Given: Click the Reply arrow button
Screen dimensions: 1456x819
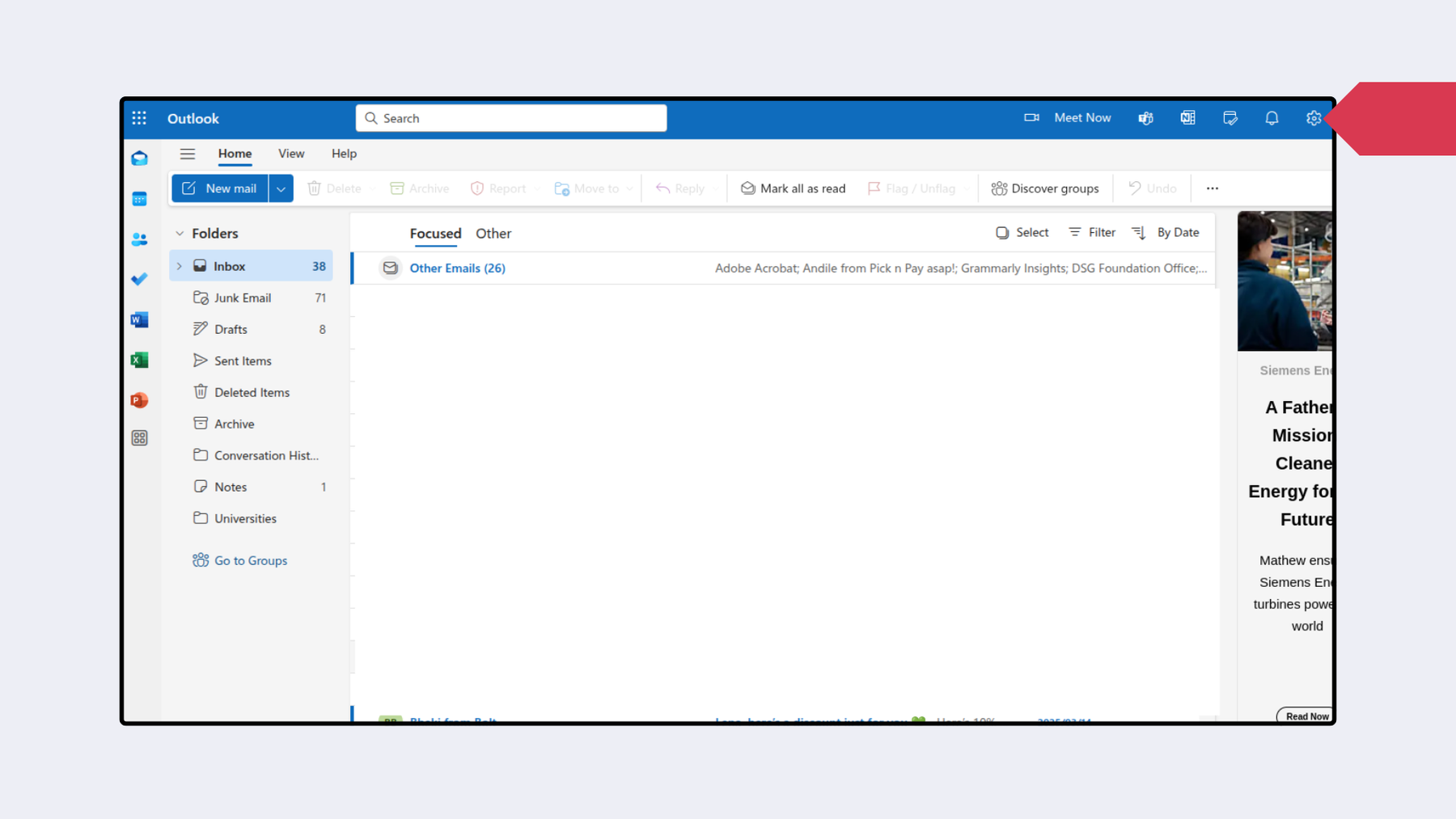Looking at the screenshot, I should click(x=679, y=188).
